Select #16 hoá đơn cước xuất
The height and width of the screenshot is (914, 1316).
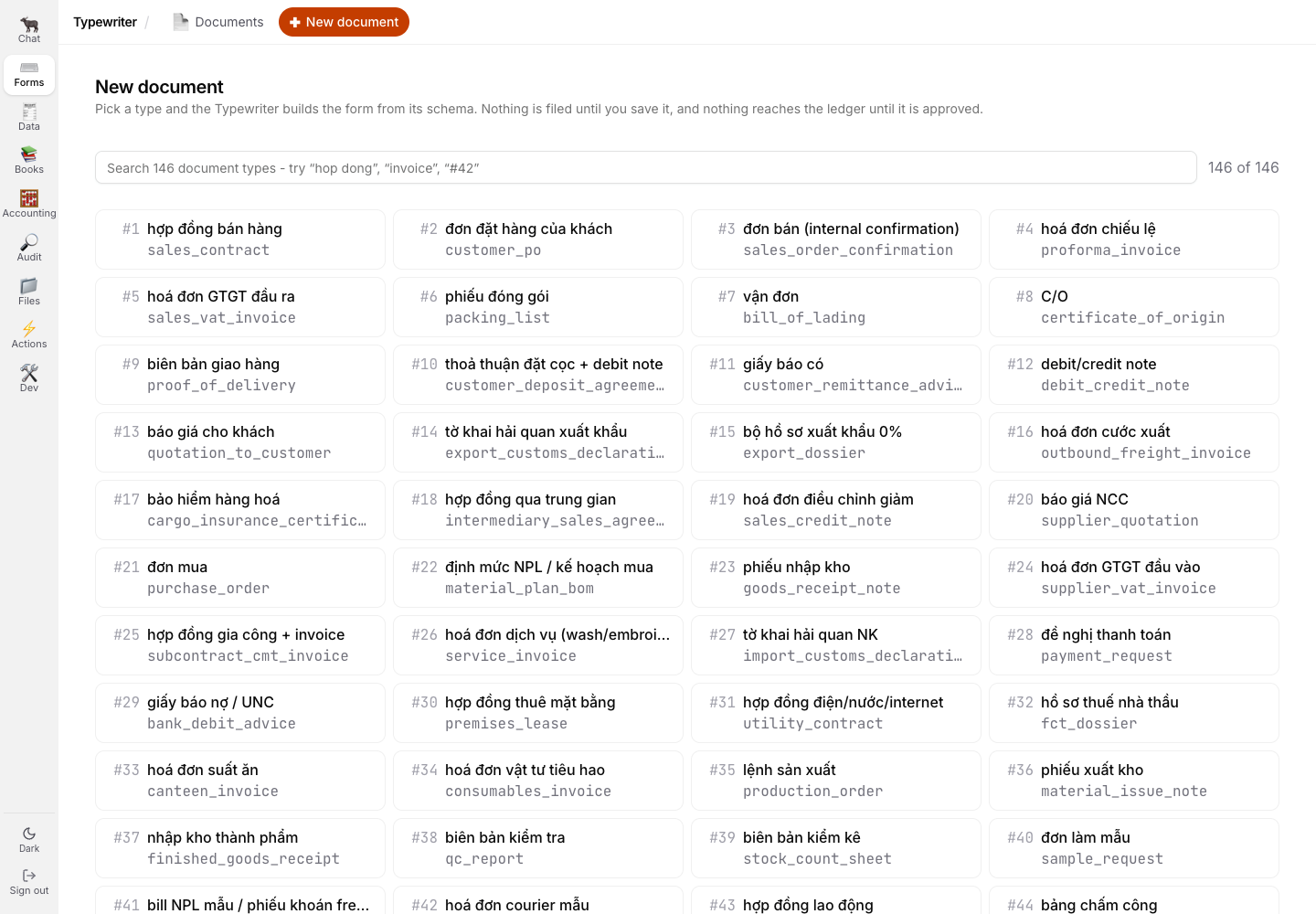[x=1134, y=442]
